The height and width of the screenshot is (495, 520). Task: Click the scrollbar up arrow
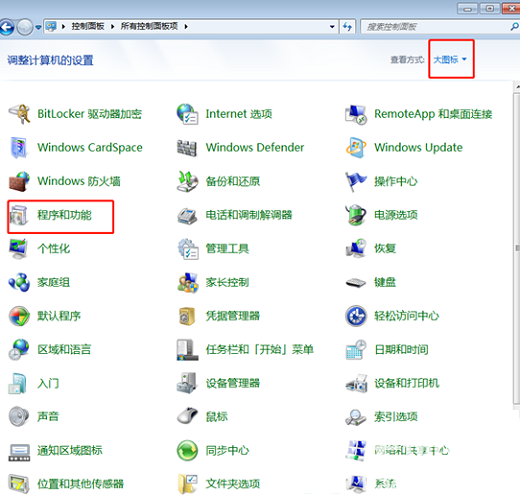point(517,87)
